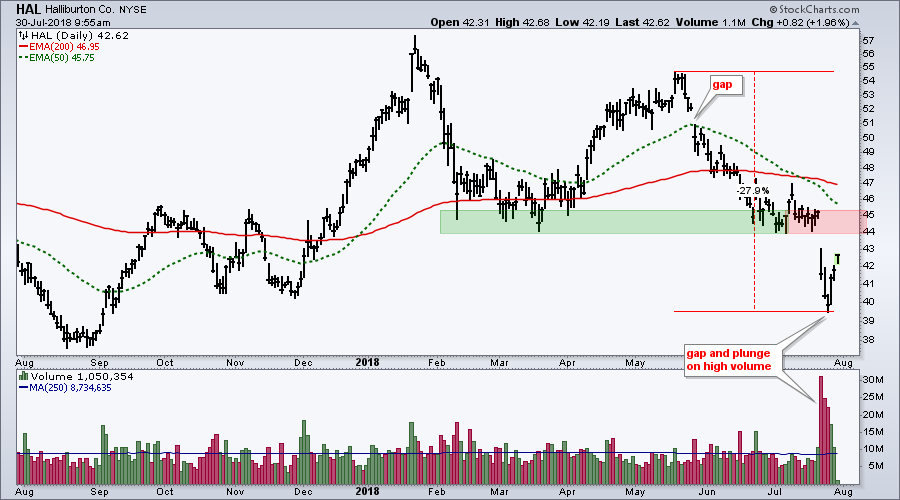Select the HAL ticker symbol in the header
The height and width of the screenshot is (500, 900).
click(x=28, y=9)
